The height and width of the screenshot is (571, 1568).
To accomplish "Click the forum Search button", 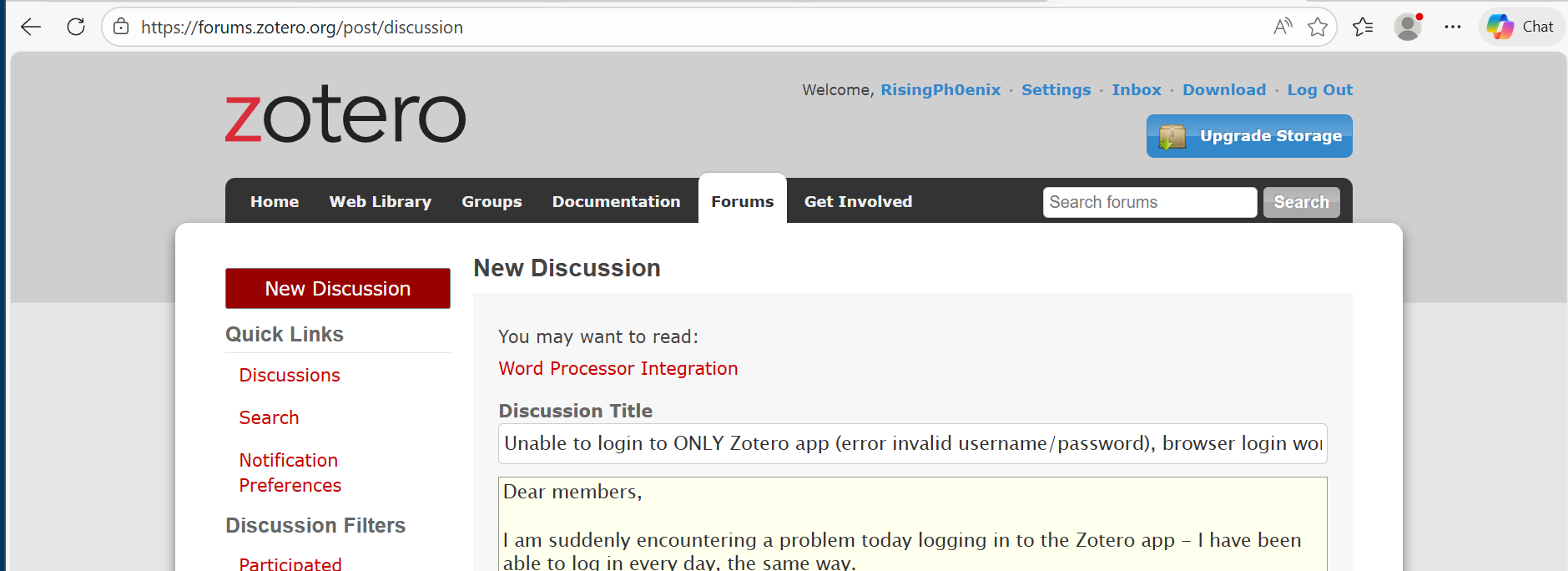I will coord(1302,202).
